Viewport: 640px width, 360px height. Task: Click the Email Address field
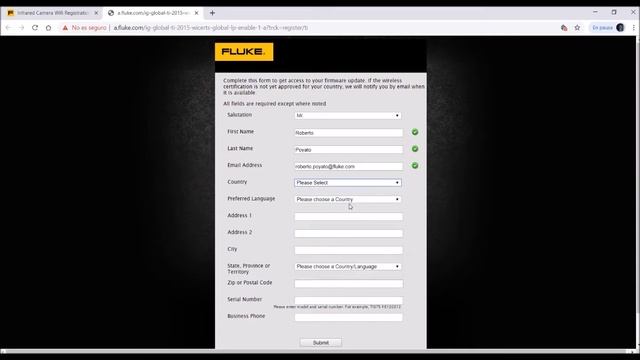349,166
